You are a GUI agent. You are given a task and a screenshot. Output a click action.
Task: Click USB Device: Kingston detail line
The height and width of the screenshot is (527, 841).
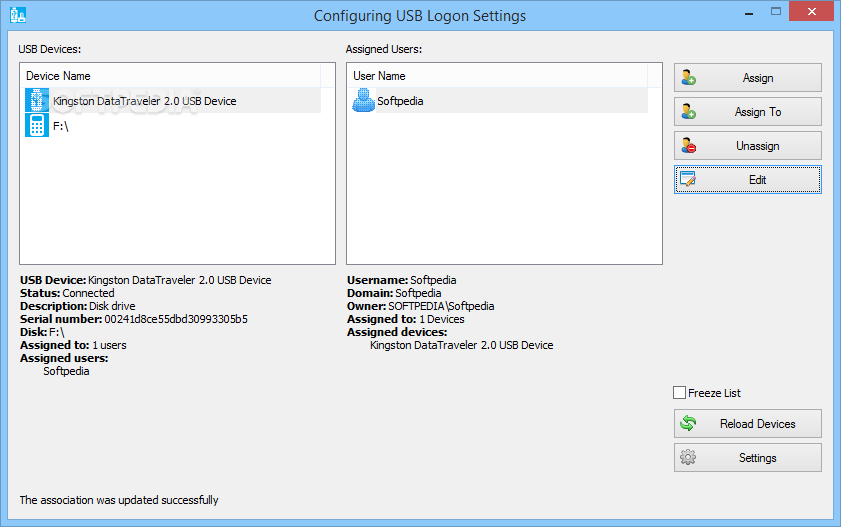coord(145,280)
